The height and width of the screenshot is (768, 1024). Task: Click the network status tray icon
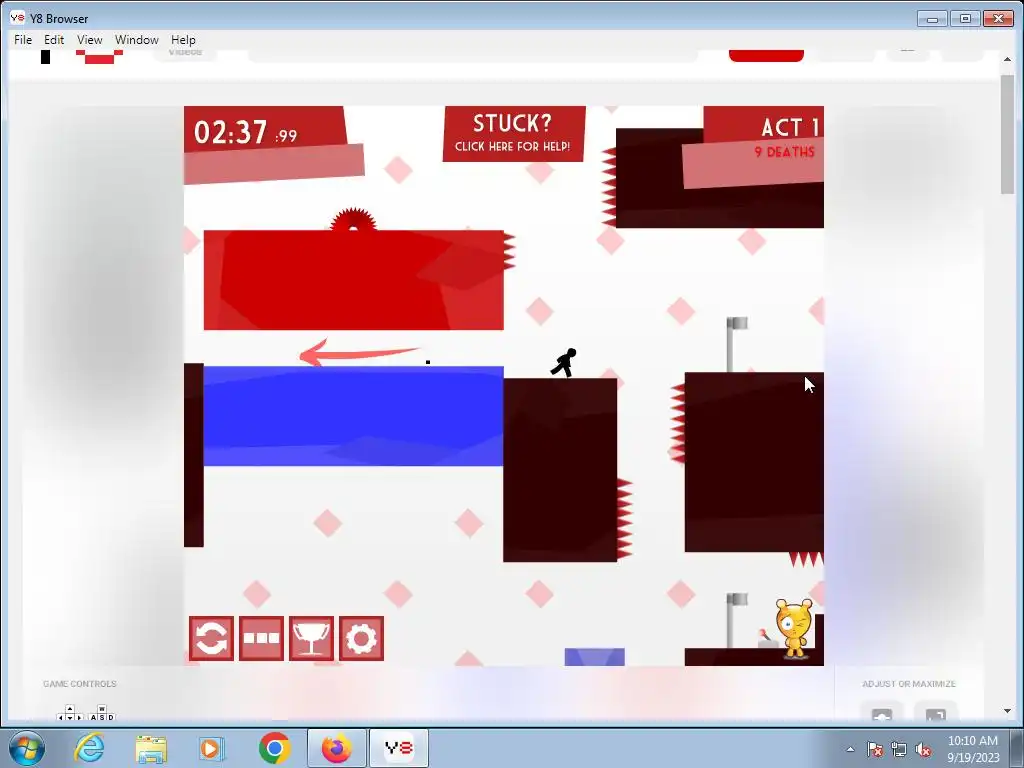(x=899, y=749)
